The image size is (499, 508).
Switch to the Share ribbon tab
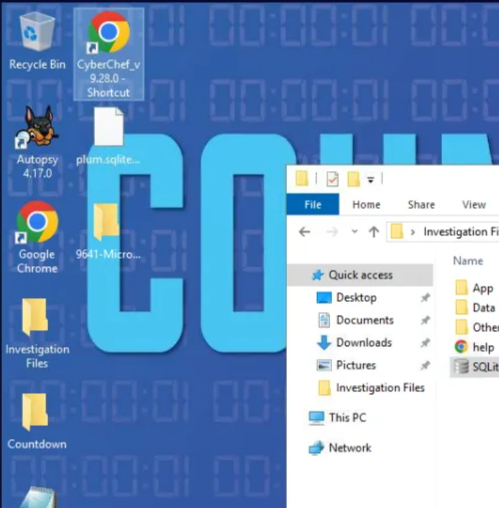point(421,204)
